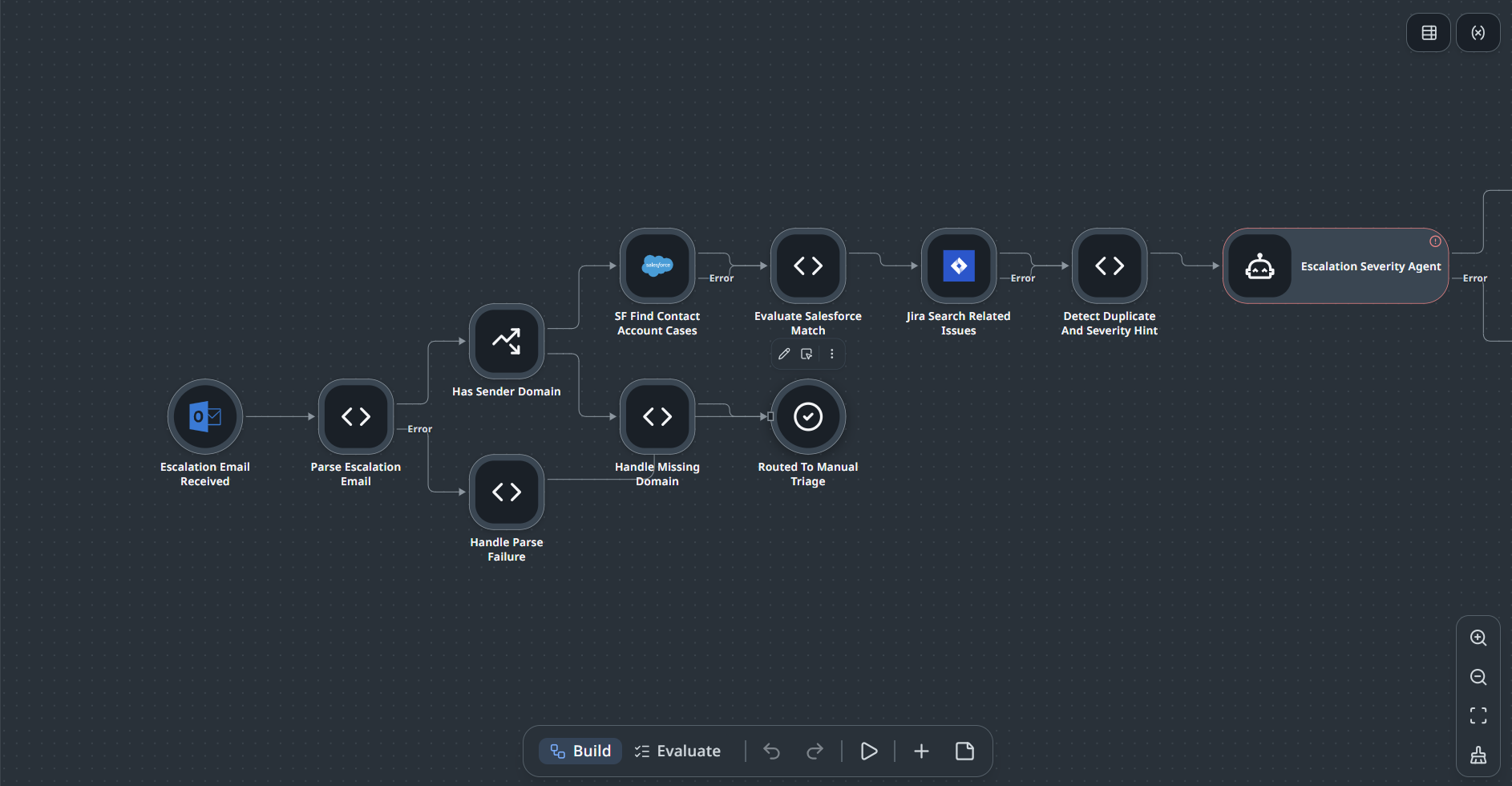Select the Escalation Severity Agent robot icon
The height and width of the screenshot is (786, 1512).
(1260, 266)
